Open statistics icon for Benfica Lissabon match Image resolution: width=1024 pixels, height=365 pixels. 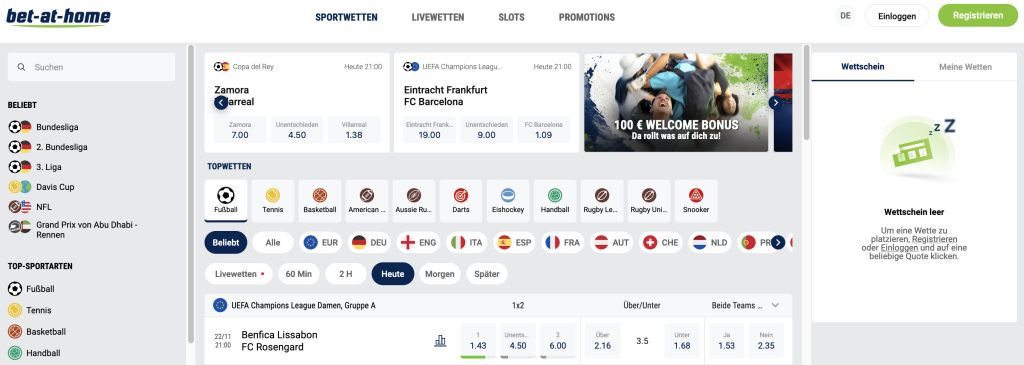click(440, 341)
